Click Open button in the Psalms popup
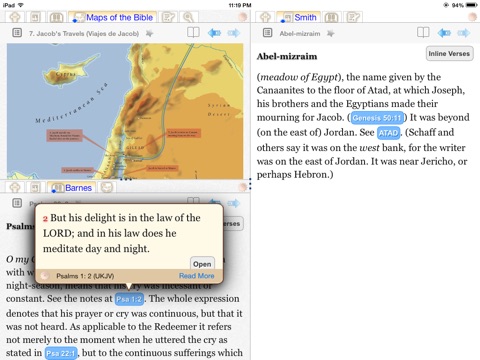480x360 pixels. pyautogui.click(x=202, y=264)
